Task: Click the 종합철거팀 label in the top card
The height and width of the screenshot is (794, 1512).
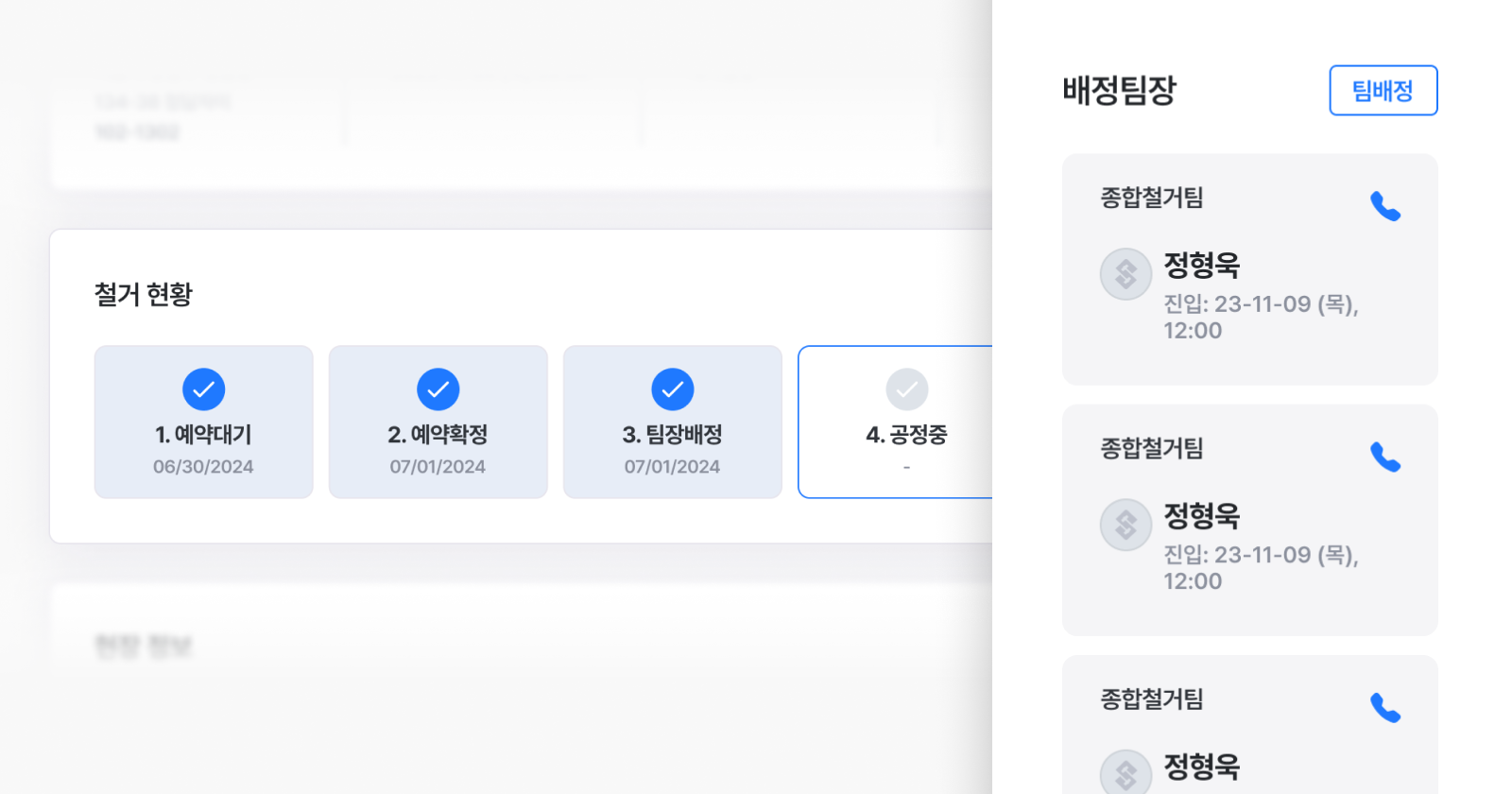Action: tap(1152, 198)
